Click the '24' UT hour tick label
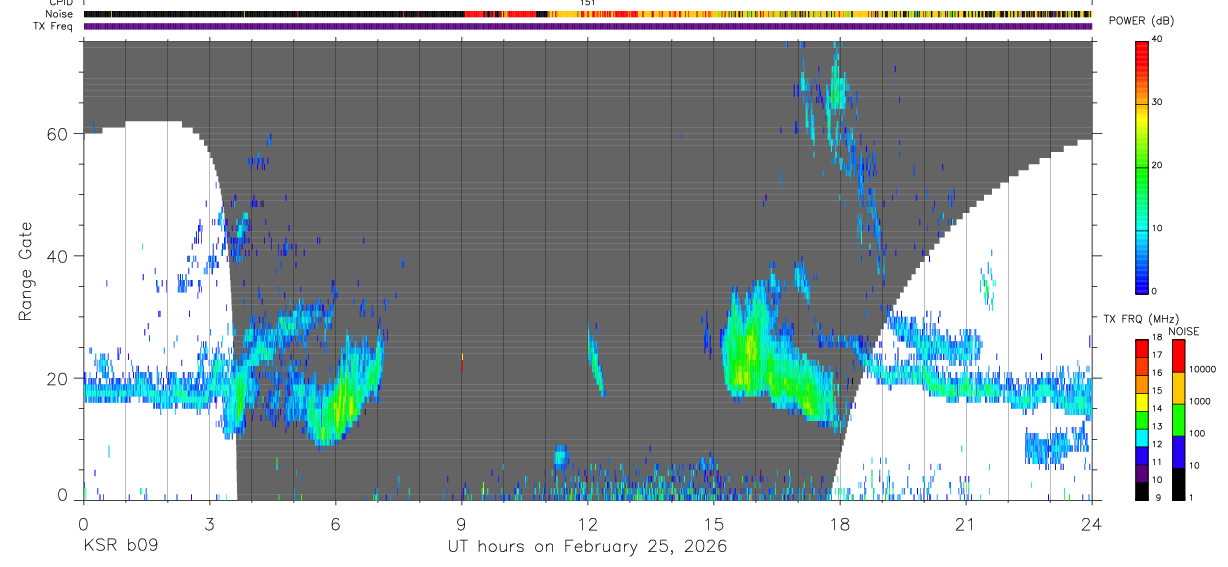 (x=1091, y=525)
